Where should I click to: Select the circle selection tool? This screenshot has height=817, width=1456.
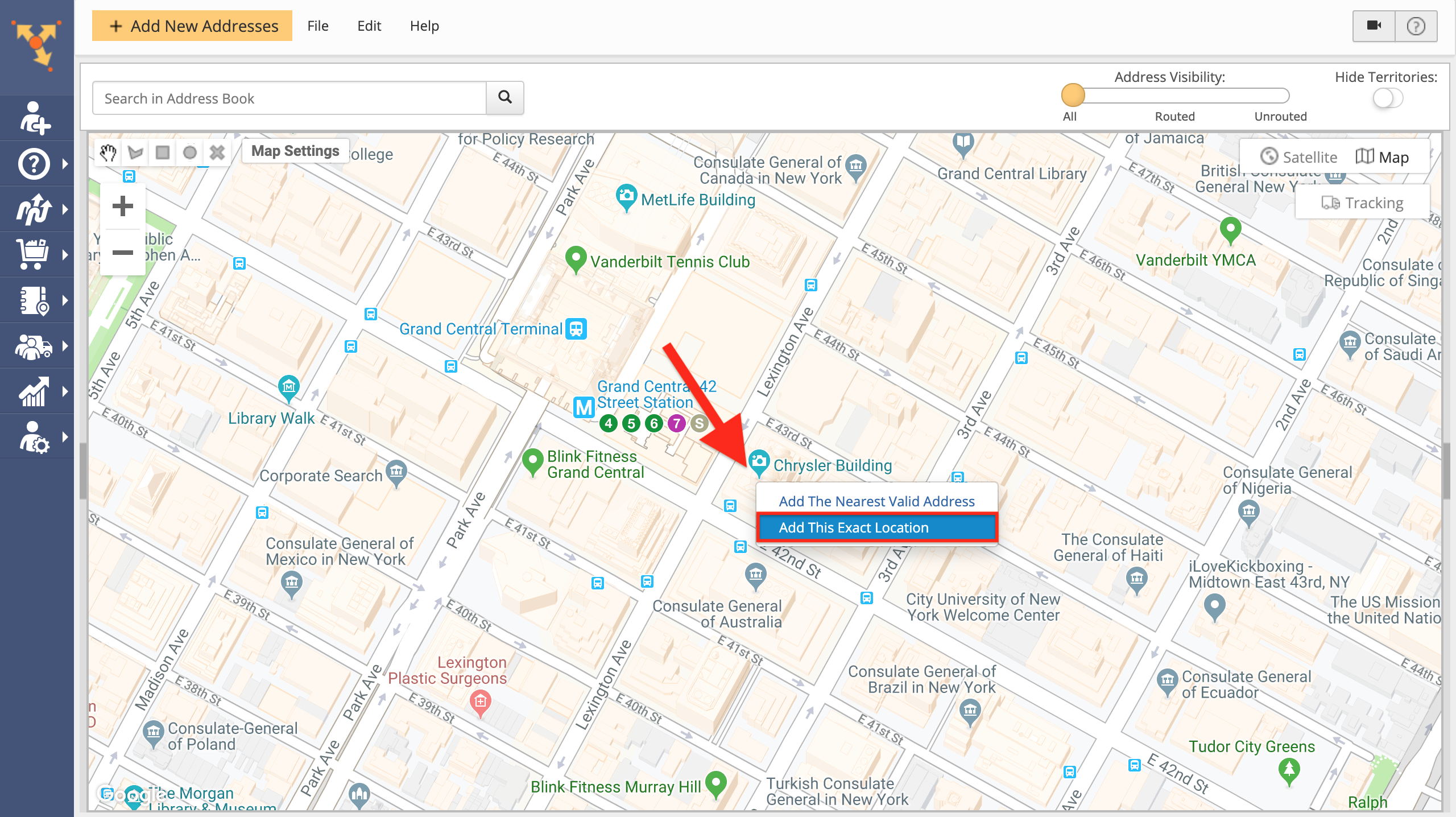[x=190, y=152]
